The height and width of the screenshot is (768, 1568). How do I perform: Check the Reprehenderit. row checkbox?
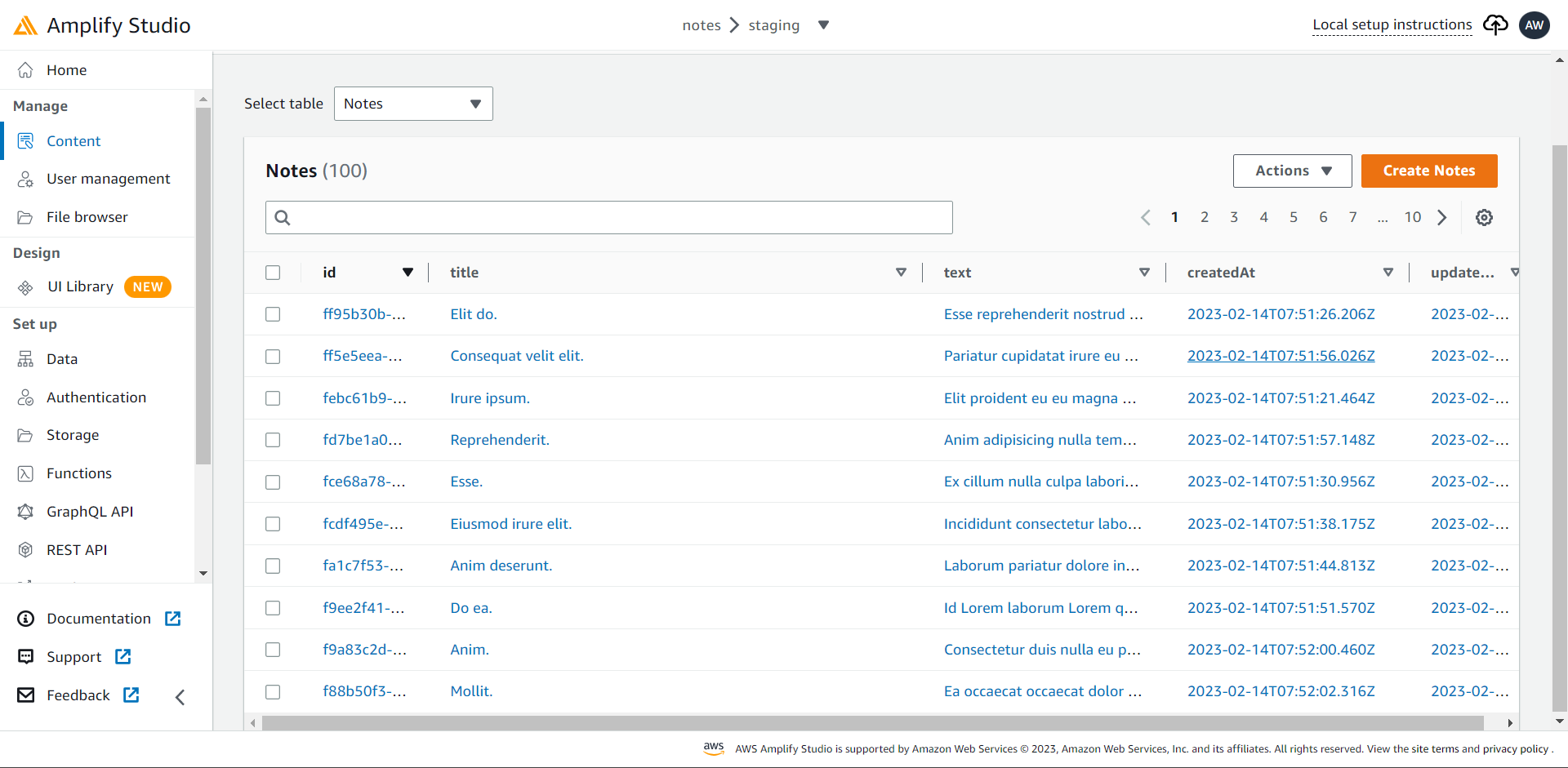coord(273,440)
